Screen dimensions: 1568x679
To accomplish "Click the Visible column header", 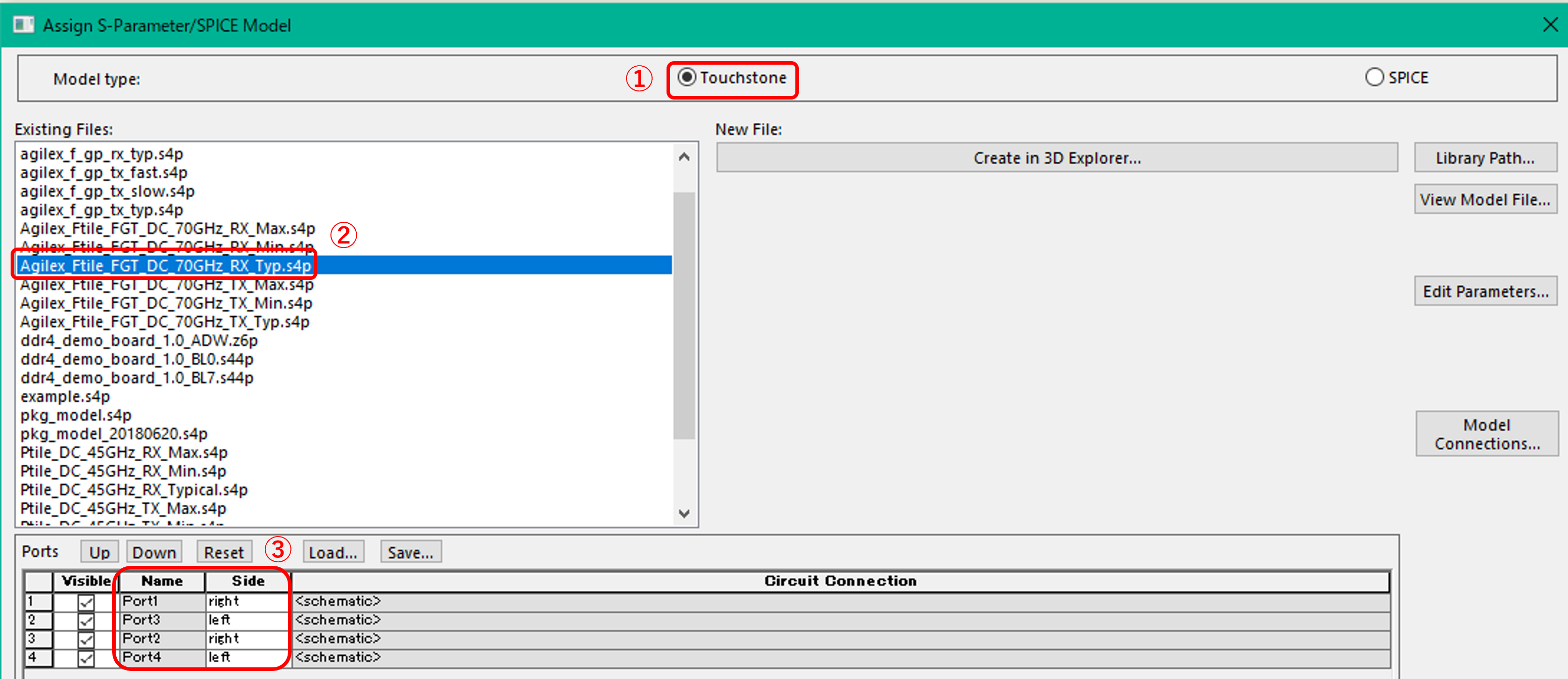I will point(86,581).
